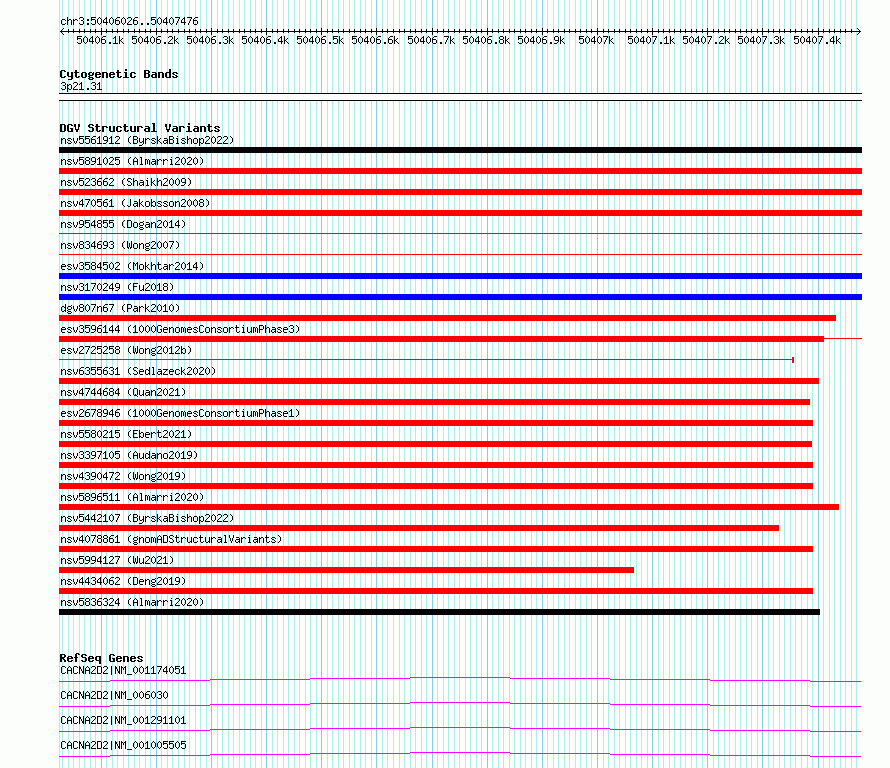Click the red bar for nsv523662
This screenshot has height=768, width=890.
pyautogui.click(x=460, y=192)
